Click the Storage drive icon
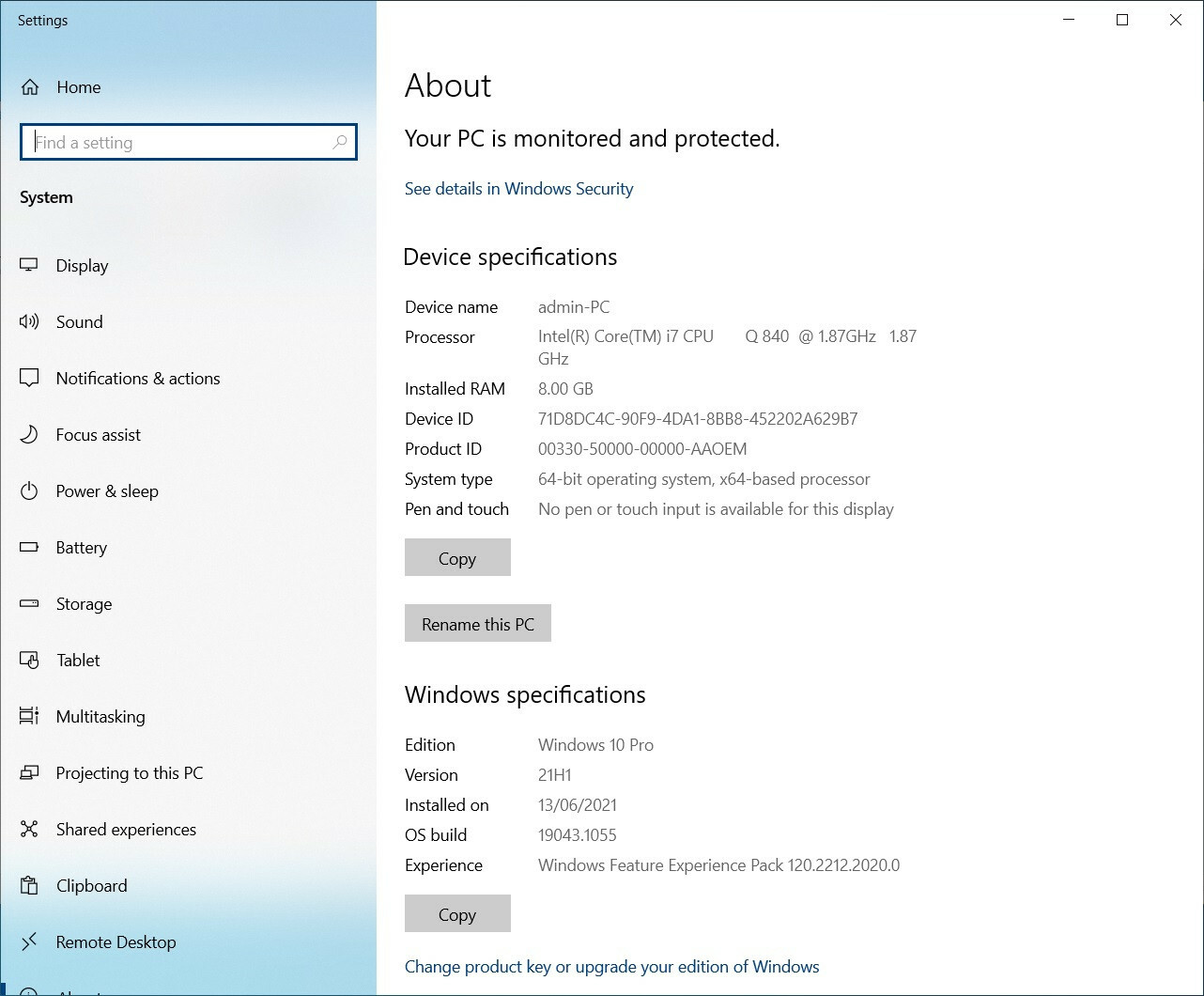1204x996 pixels. click(x=29, y=603)
